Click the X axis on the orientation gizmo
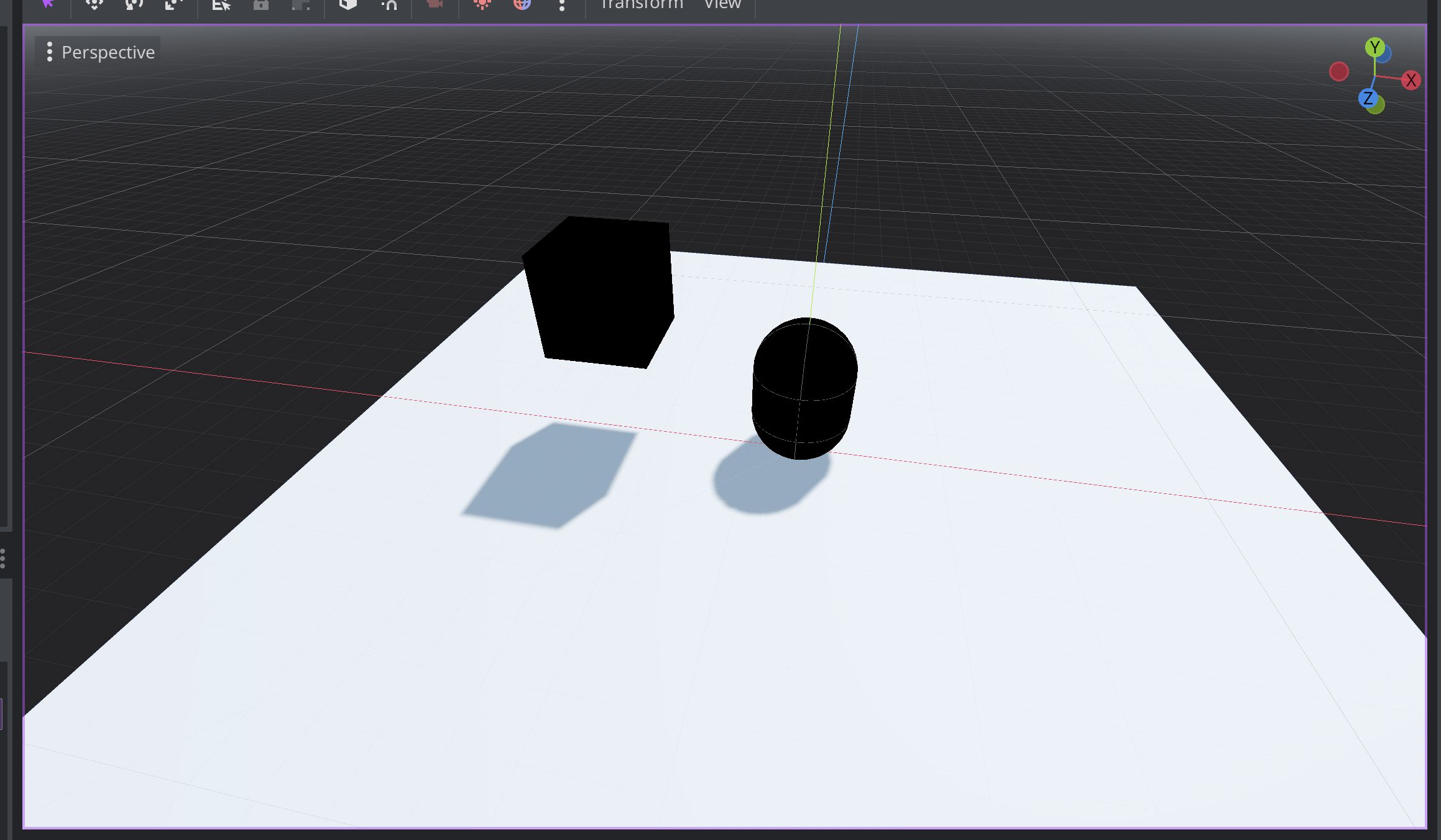The width and height of the screenshot is (1441, 840). click(x=1412, y=81)
